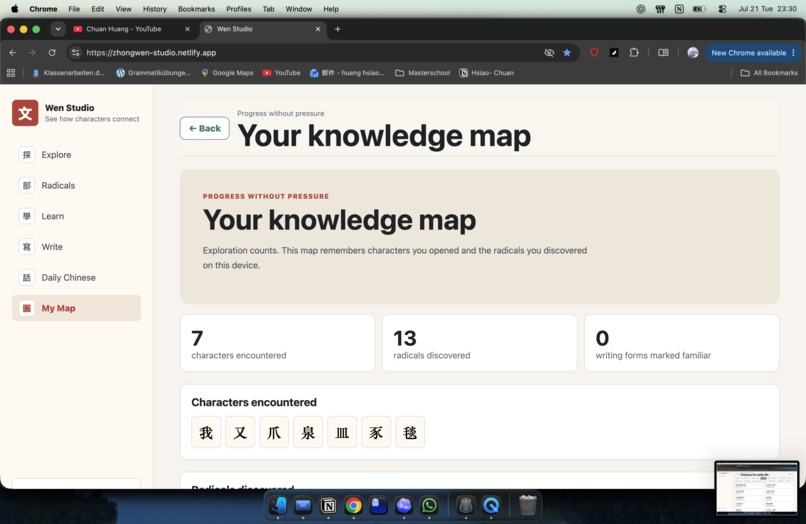Image resolution: width=806 pixels, height=524 pixels.
Task: Open New Chrome available menu dots
Action: pyautogui.click(x=794, y=52)
